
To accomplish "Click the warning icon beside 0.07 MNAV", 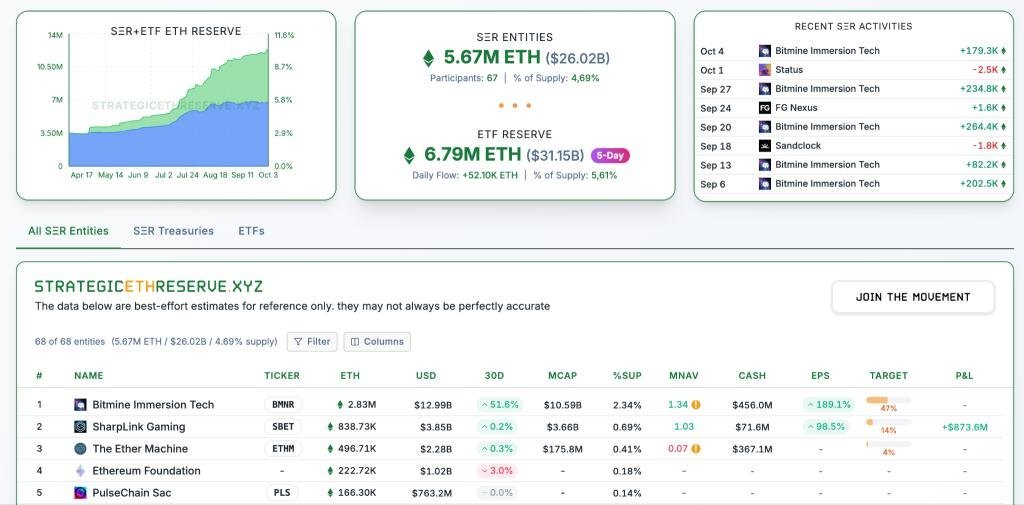I will point(696,449).
